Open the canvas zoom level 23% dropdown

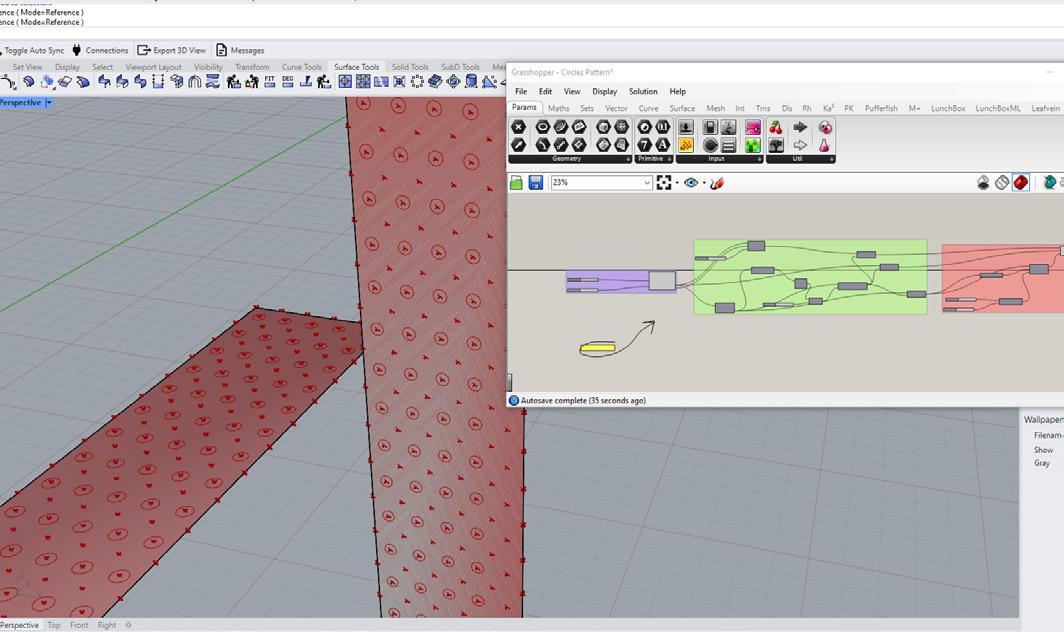(647, 183)
